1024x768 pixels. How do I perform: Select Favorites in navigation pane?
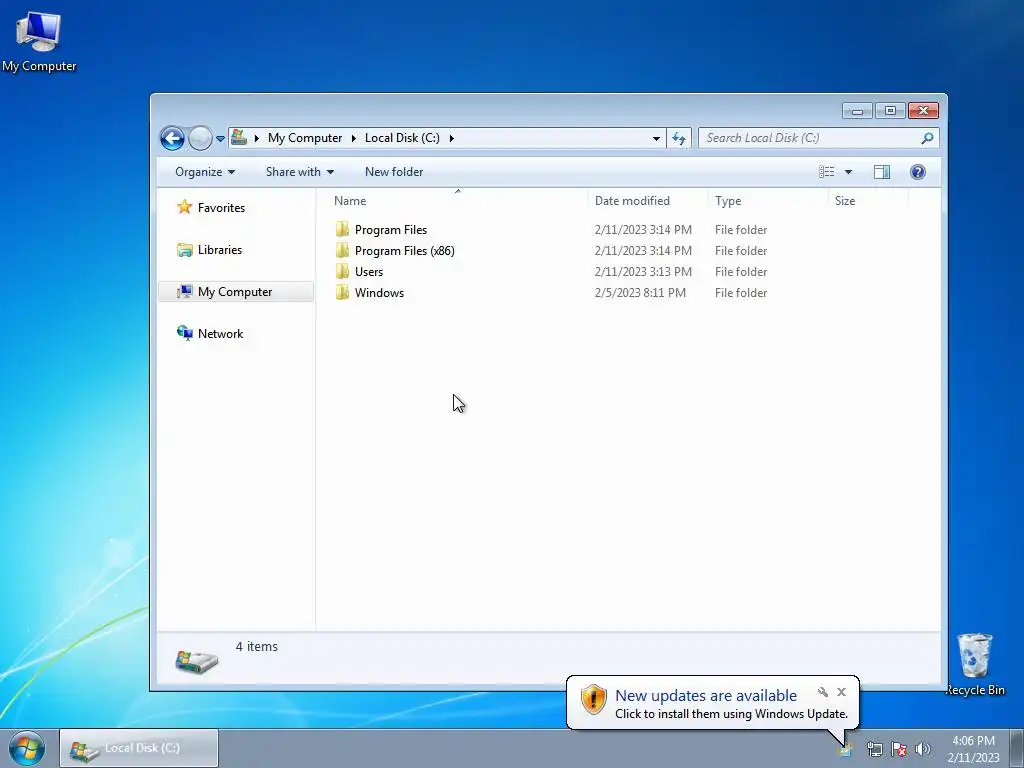221,208
